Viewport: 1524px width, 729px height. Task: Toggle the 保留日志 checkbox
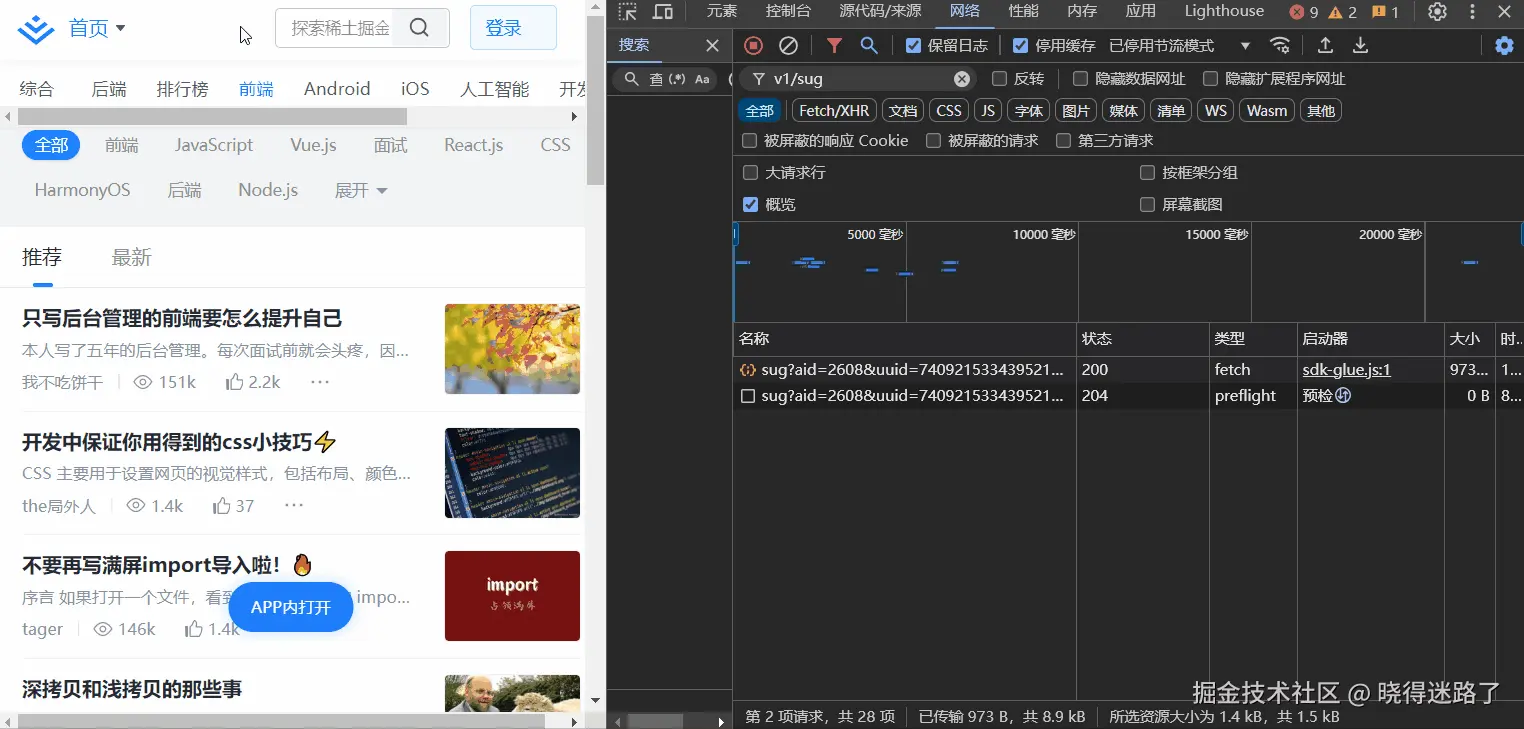(913, 45)
